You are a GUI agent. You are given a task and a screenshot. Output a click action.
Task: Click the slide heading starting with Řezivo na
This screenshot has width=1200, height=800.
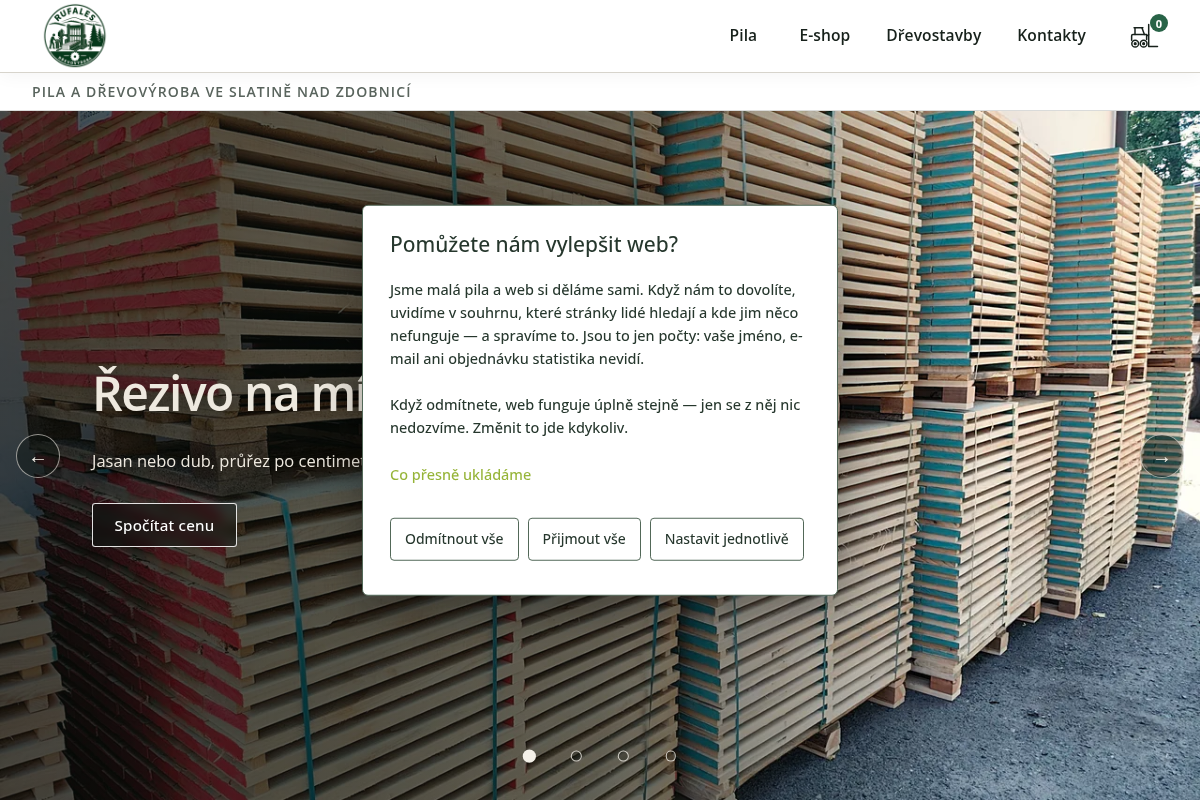[228, 392]
